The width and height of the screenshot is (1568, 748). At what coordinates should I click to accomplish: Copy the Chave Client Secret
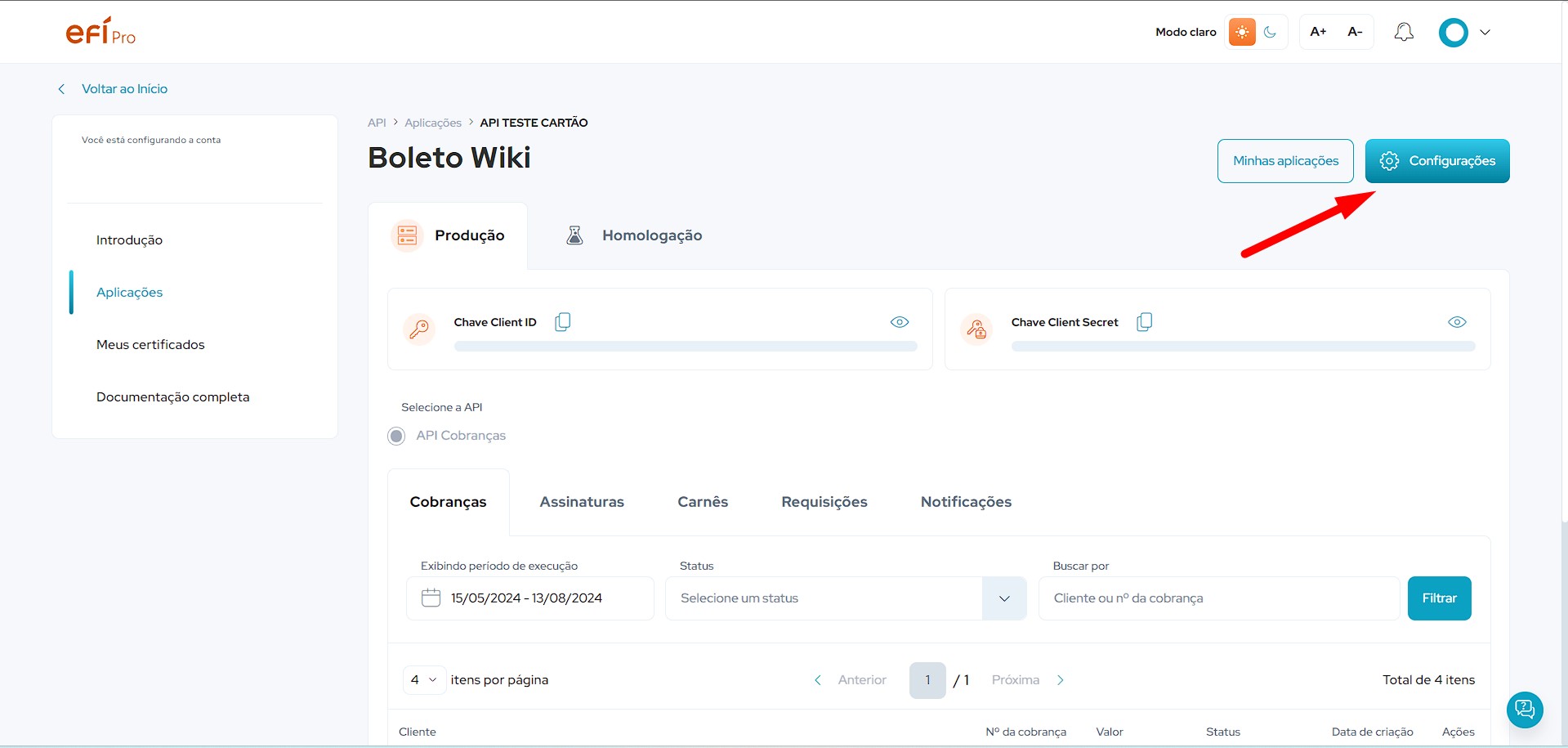(x=1145, y=322)
